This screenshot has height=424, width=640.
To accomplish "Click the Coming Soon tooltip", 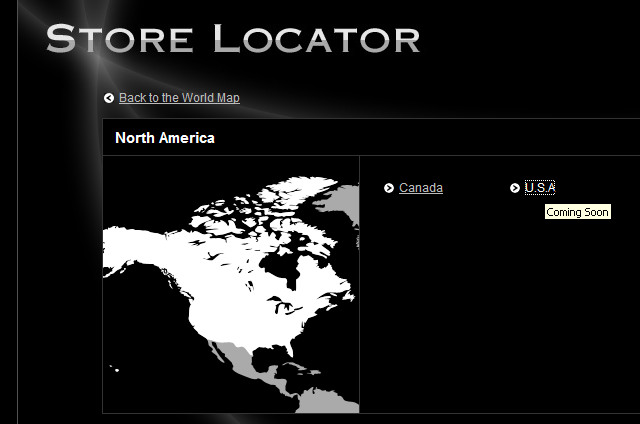I will (577, 212).
